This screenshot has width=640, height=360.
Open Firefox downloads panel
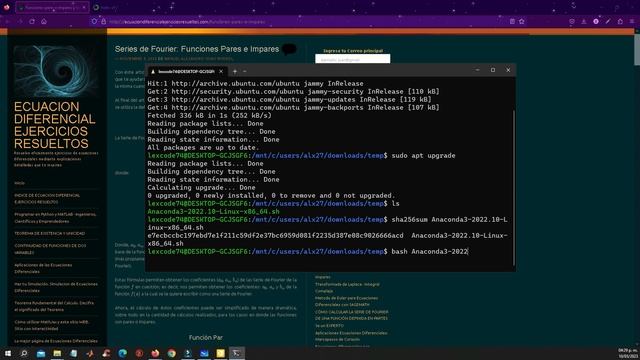pos(584,22)
